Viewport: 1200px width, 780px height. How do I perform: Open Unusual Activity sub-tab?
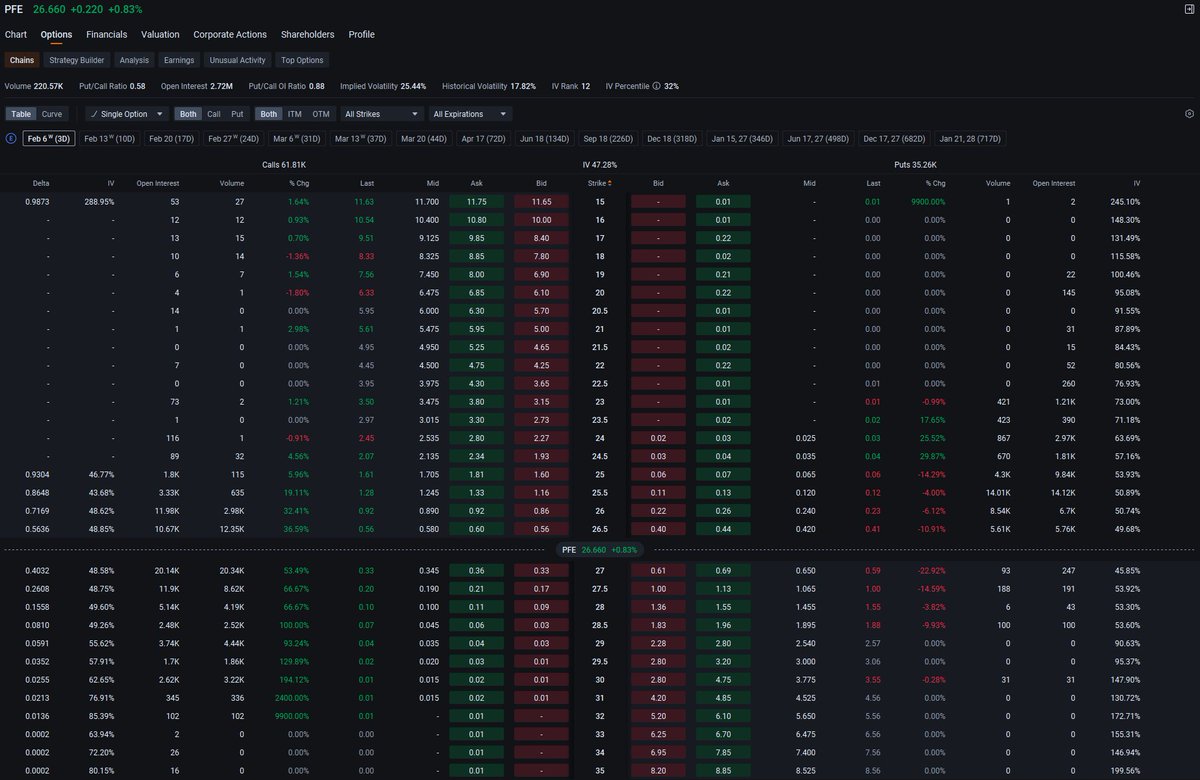pyautogui.click(x=238, y=60)
